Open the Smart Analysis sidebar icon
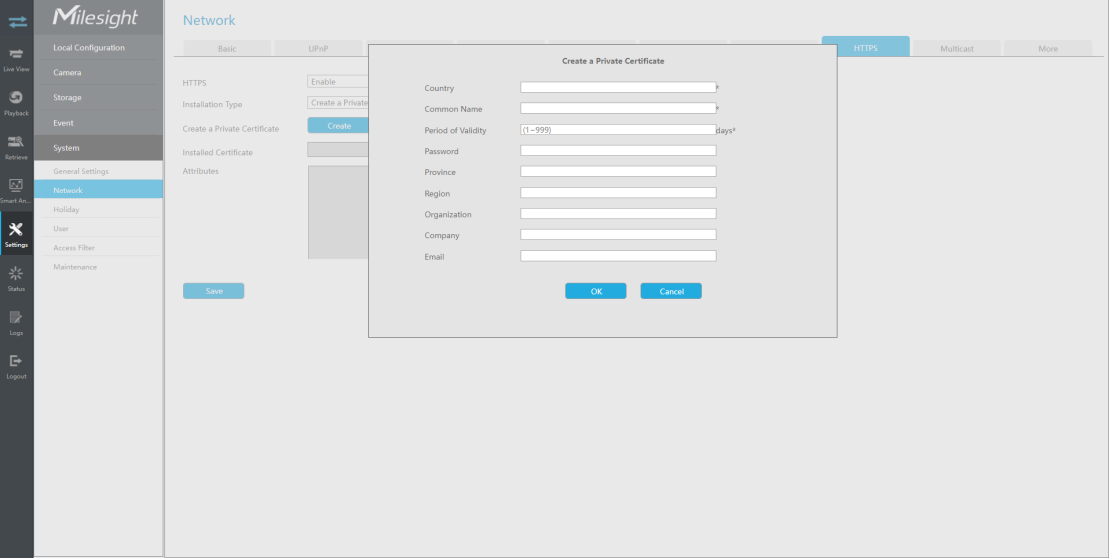The image size is (1109, 558). pyautogui.click(x=16, y=185)
